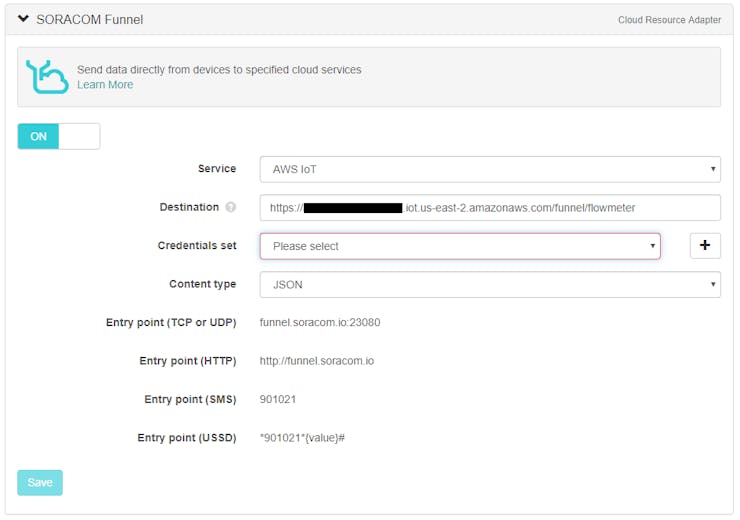740x520 pixels.
Task: Click the Cloud Resource Adapter label
Action: tap(669, 20)
